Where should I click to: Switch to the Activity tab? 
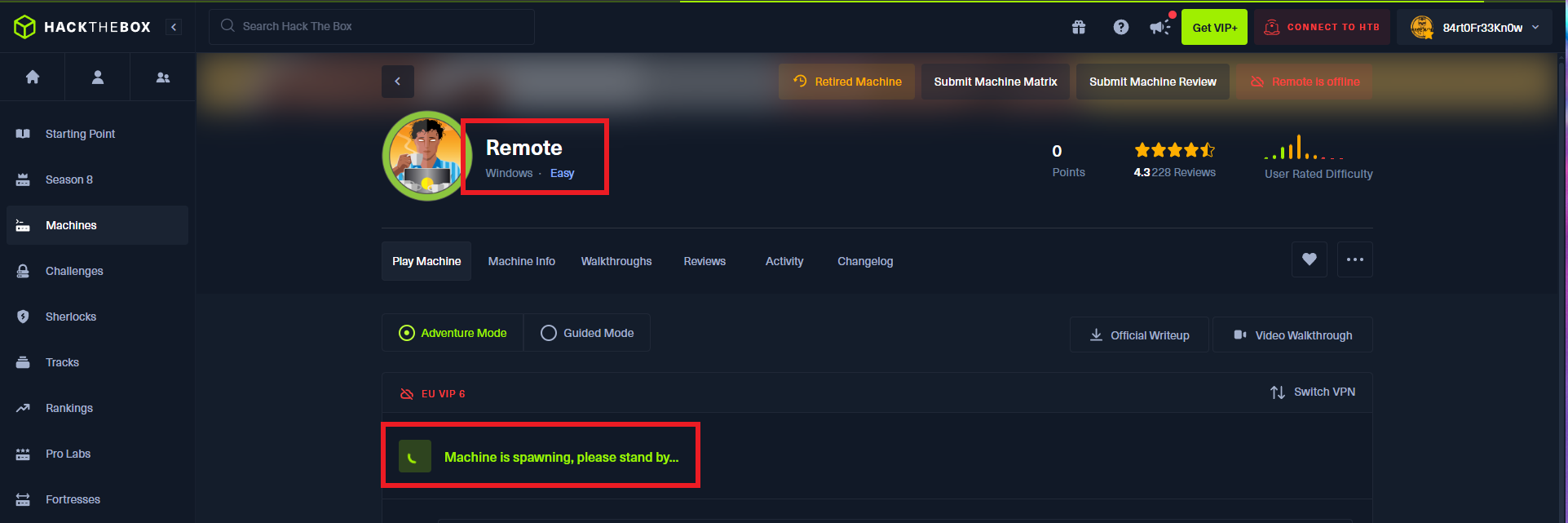click(784, 261)
